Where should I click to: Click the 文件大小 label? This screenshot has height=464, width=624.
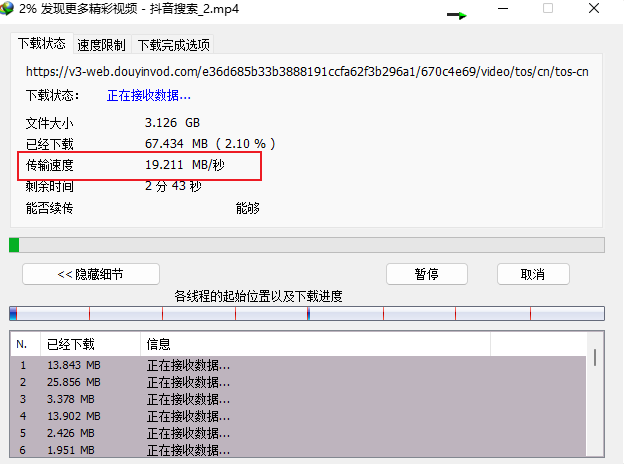50,123
